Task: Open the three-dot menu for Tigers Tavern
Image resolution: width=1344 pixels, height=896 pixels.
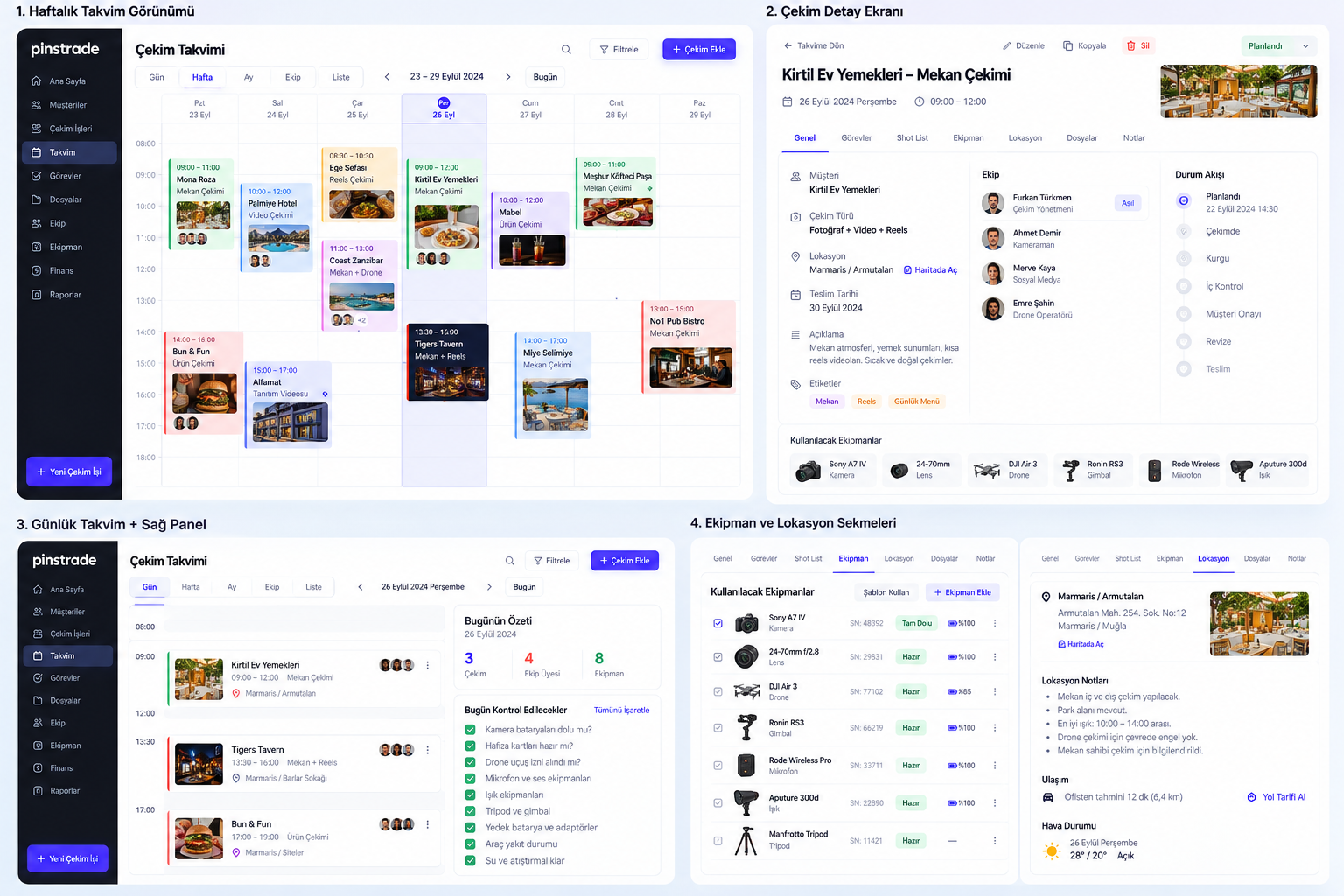Action: point(428,750)
